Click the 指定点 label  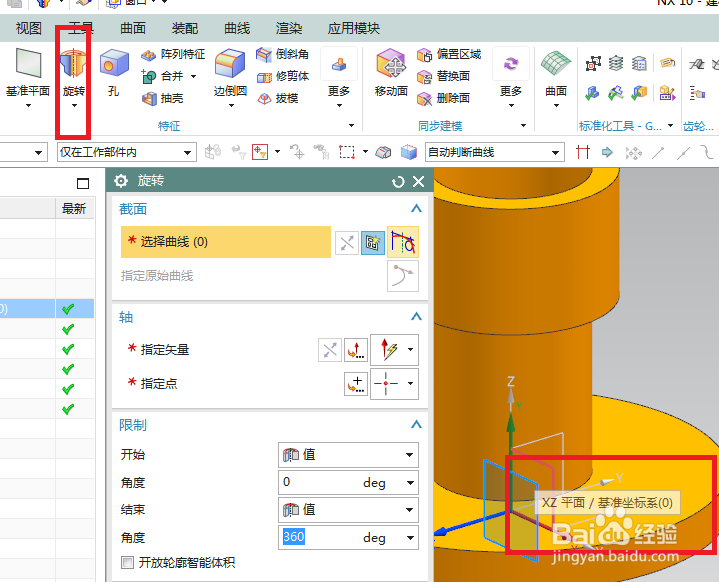[x=159, y=383]
